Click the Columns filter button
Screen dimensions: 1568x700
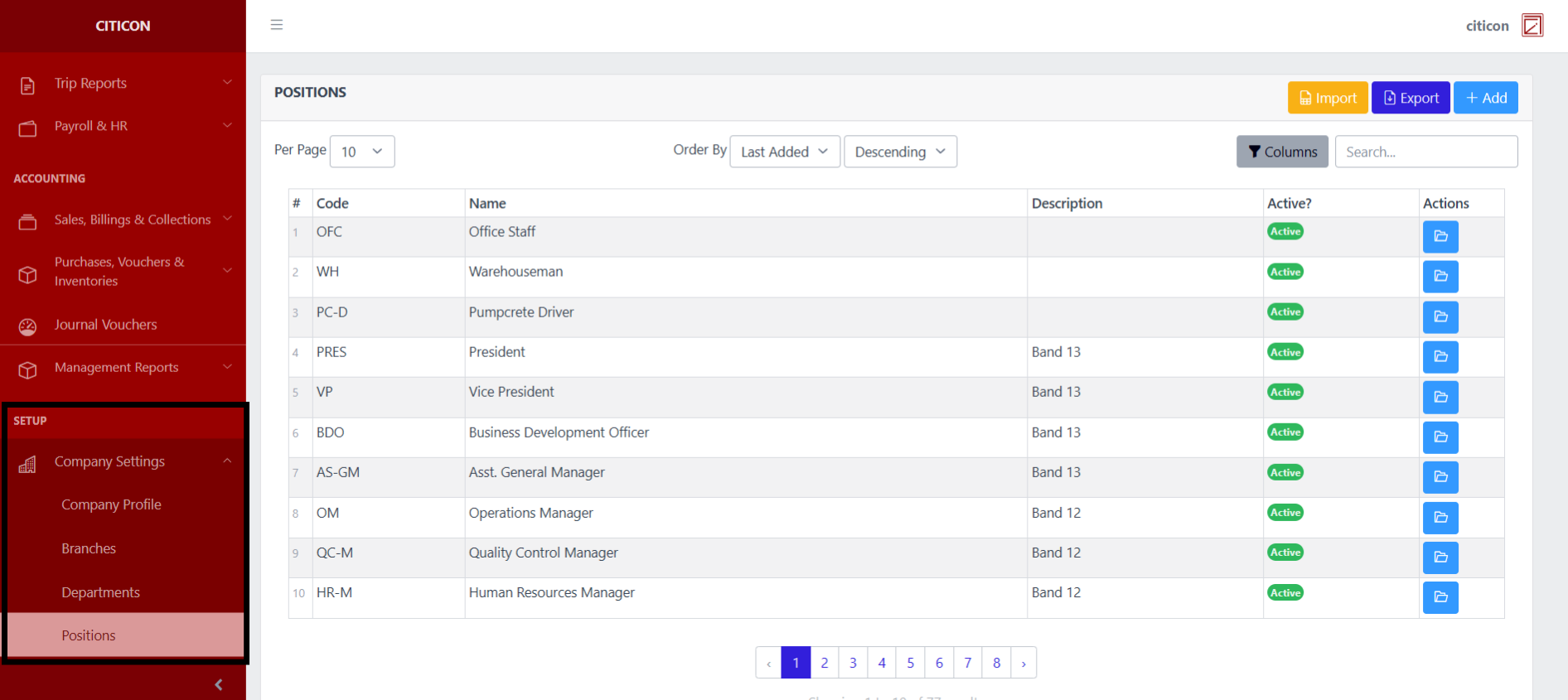pyautogui.click(x=1282, y=152)
